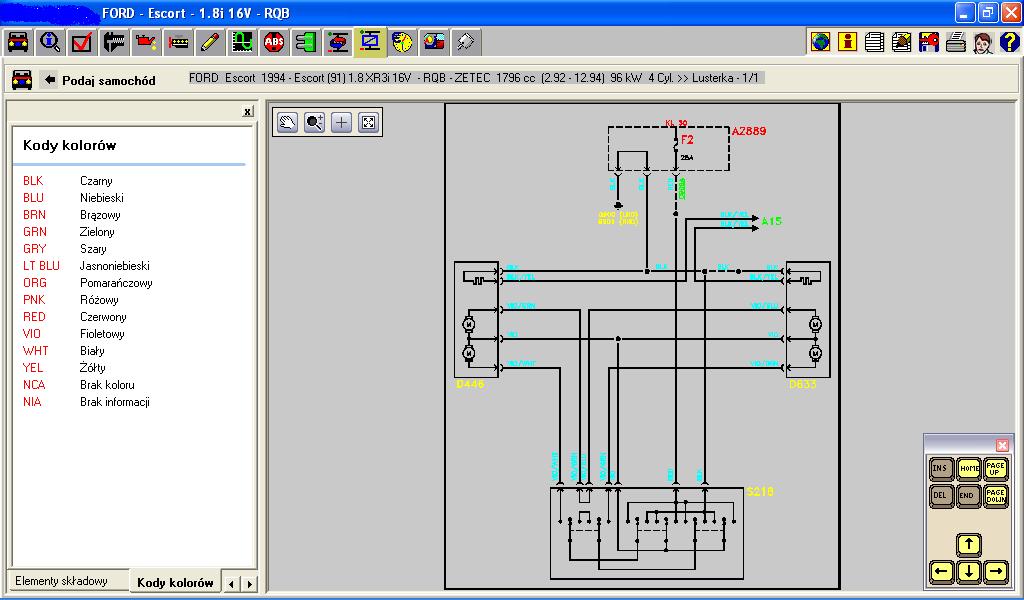Open the printer icon to print
Screen dimensions: 1024x600
[x=955, y=42]
